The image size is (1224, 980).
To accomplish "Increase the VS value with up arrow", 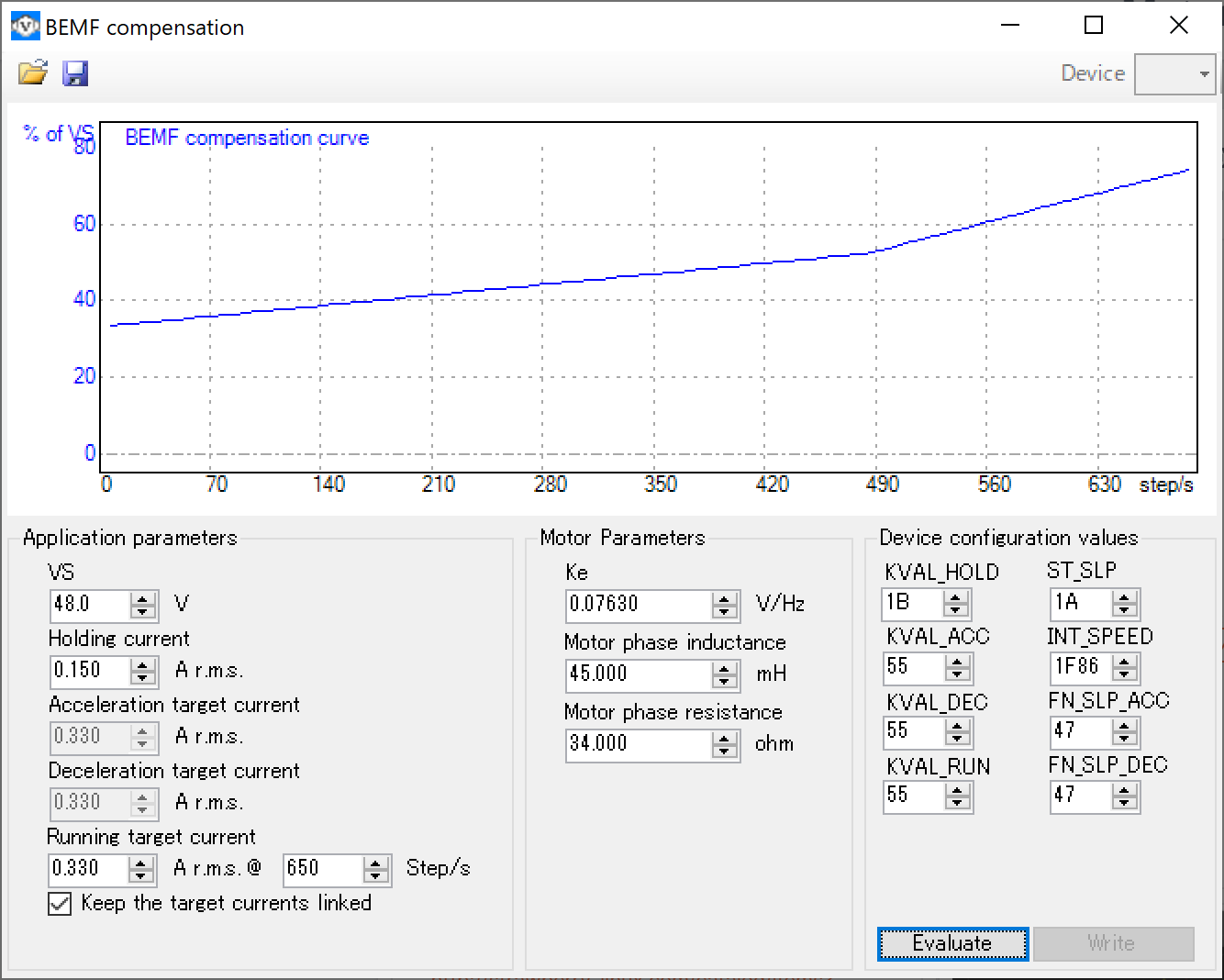I will point(143,598).
